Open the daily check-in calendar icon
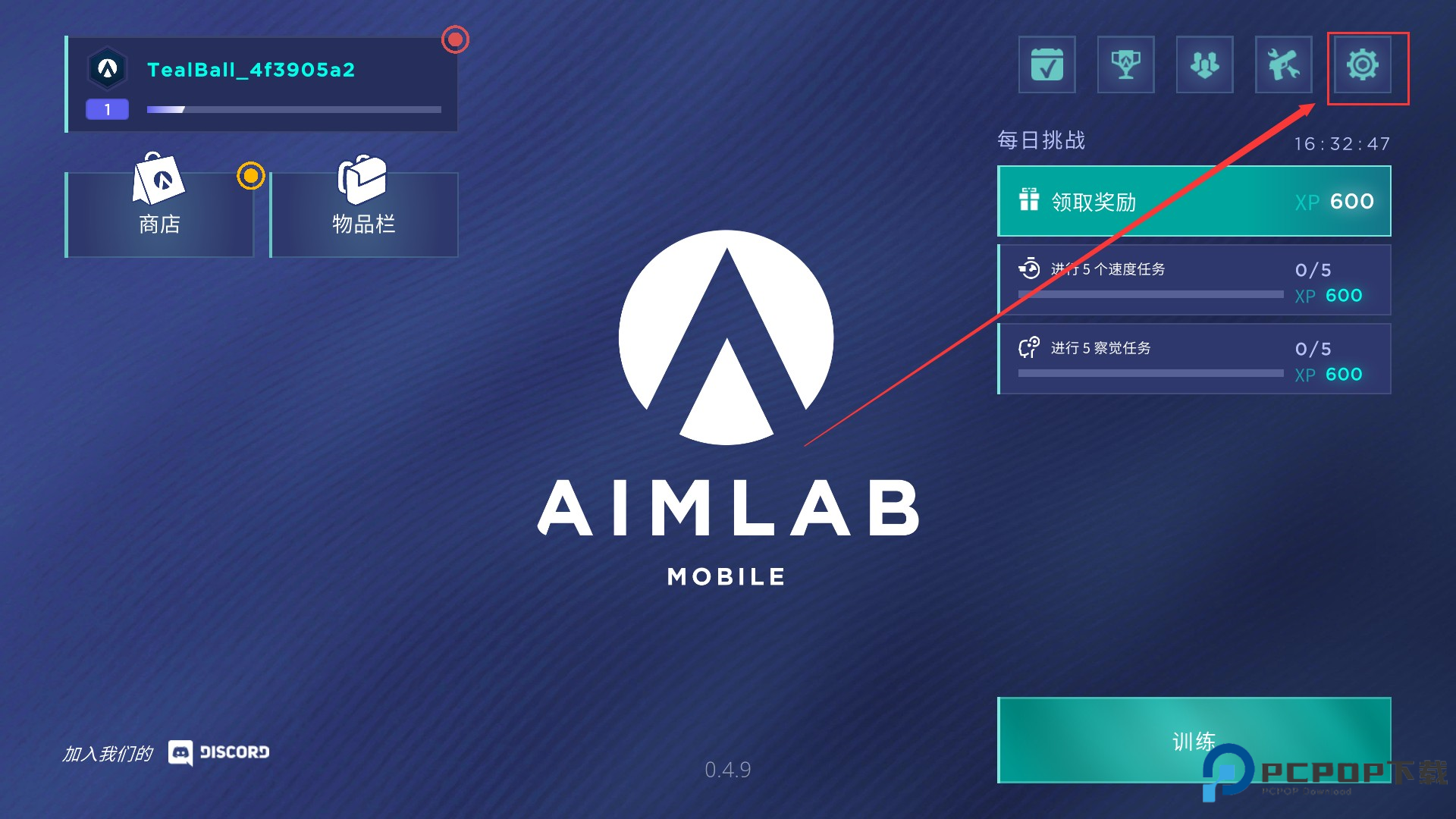The image size is (1456, 819). click(x=1046, y=64)
